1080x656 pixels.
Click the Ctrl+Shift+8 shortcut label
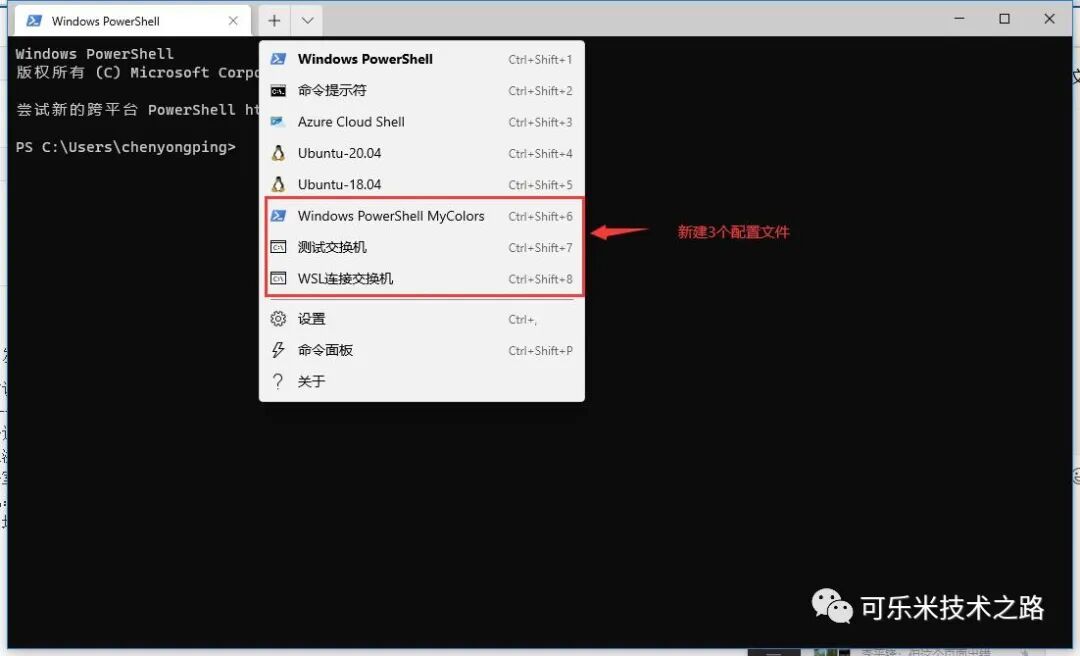(x=540, y=279)
